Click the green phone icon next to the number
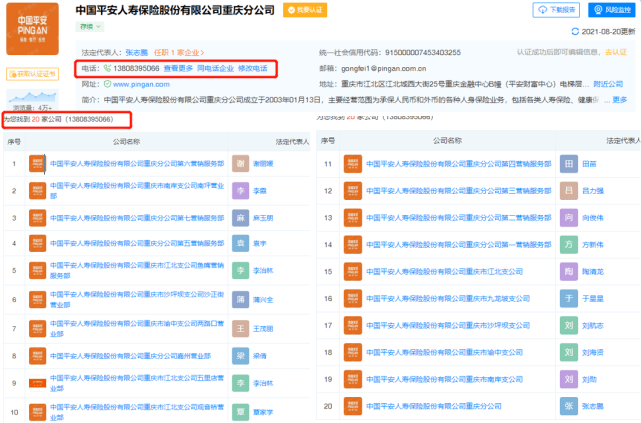Screen dimensions: 641x423 pyautogui.click(x=107, y=68)
